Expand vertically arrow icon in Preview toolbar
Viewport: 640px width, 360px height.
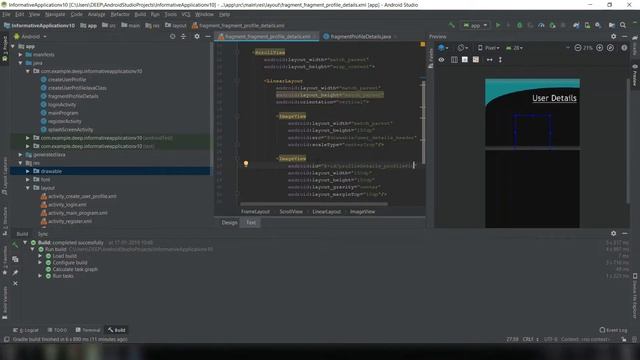coord(500,60)
